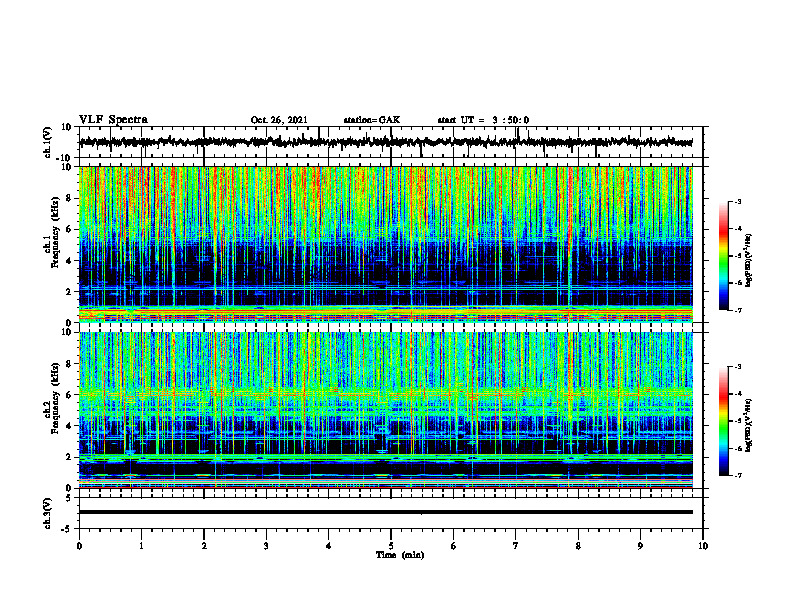Image resolution: width=792 pixels, height=612 pixels.
Task: Click the ch.2 color bar log(PSD) label
Action: tap(749, 424)
